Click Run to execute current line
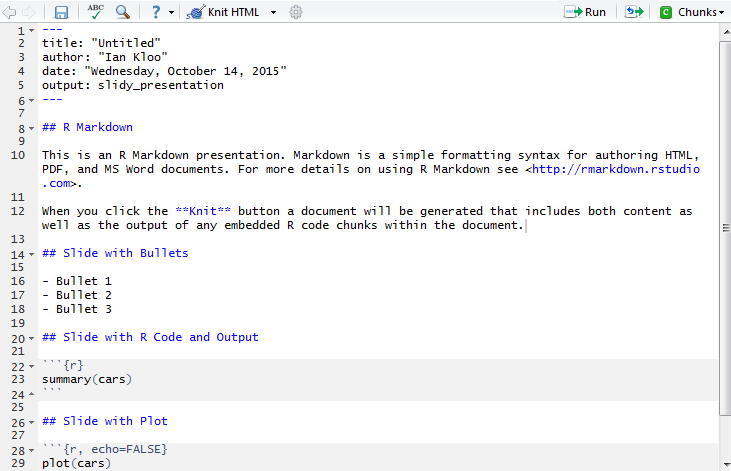731x471 pixels. coord(585,12)
